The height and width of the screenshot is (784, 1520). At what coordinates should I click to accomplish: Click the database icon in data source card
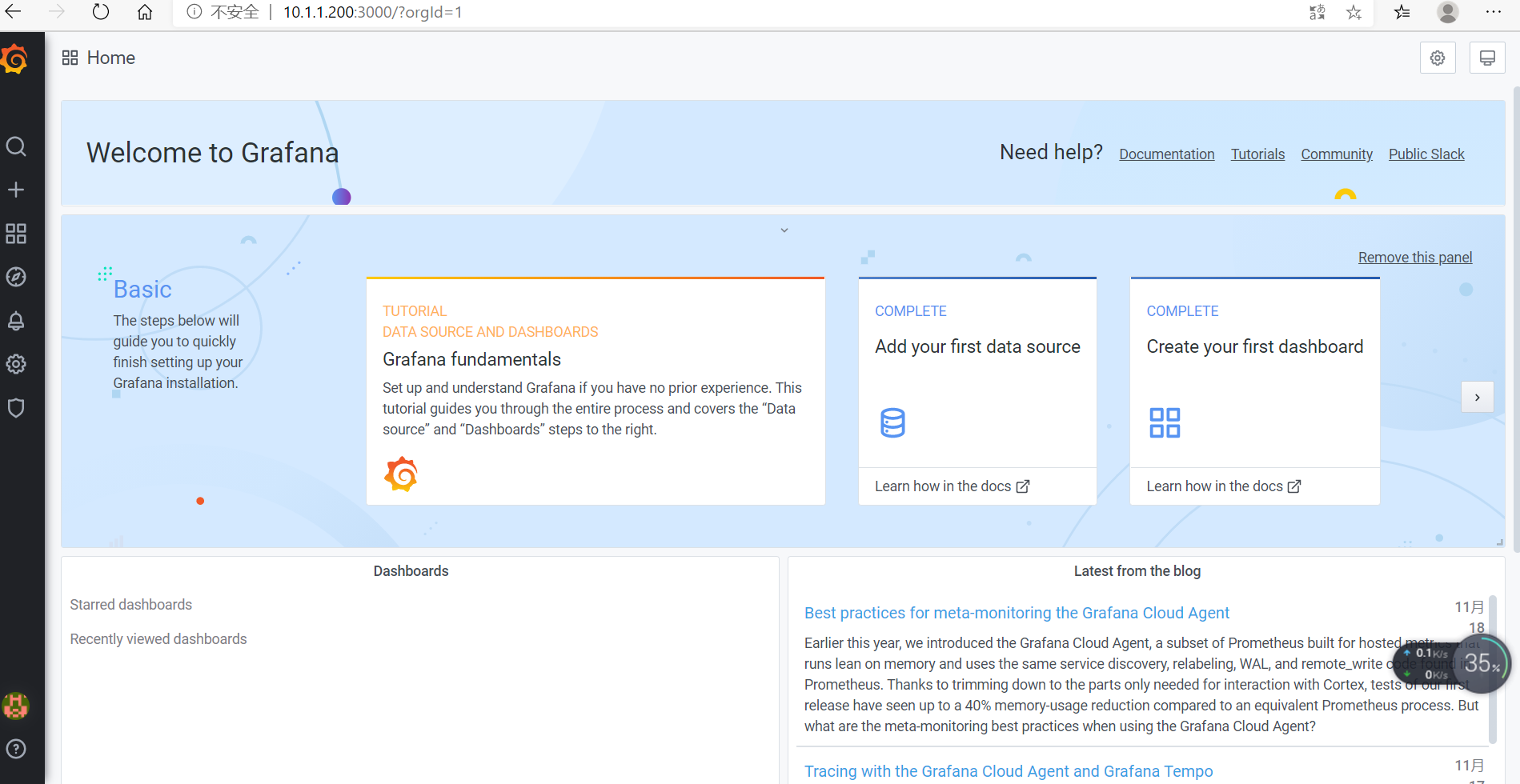892,422
